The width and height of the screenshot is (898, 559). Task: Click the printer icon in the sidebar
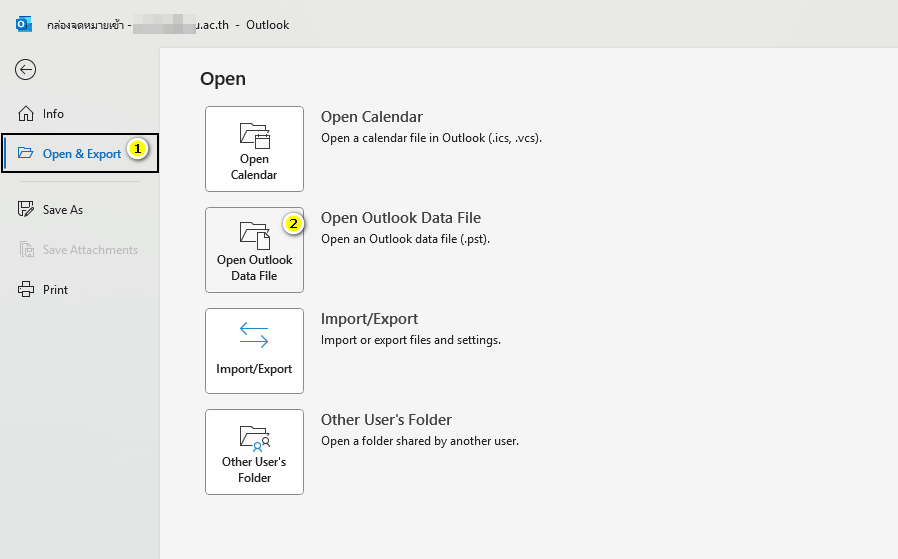(x=26, y=290)
